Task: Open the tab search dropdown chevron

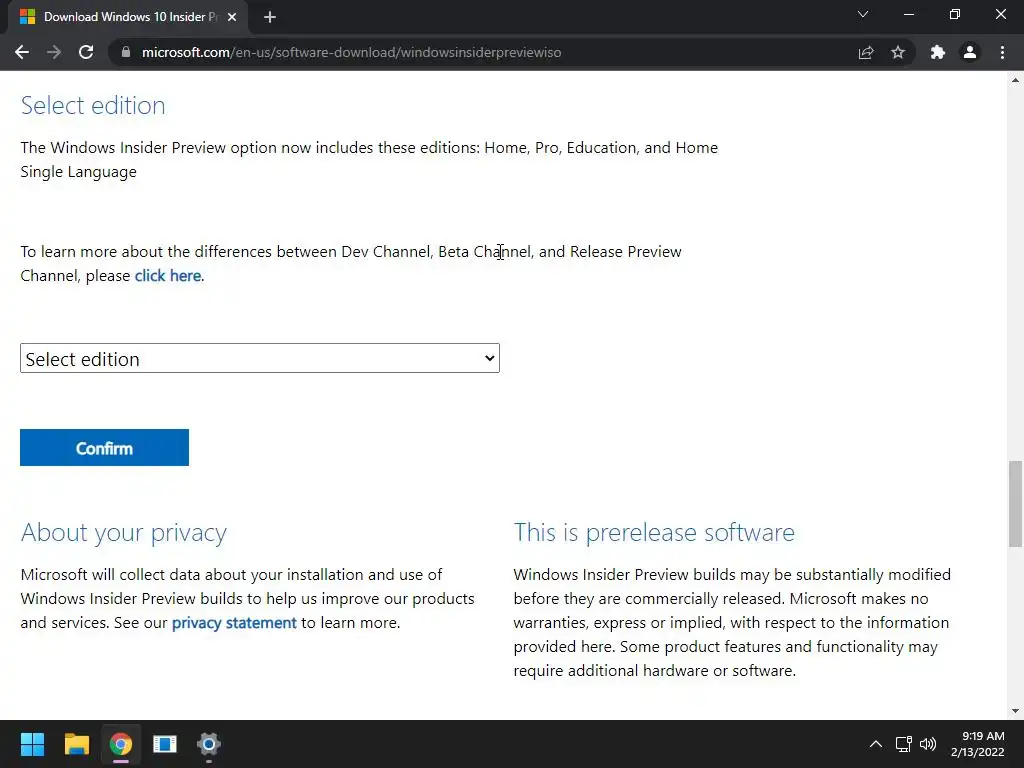Action: pos(863,14)
